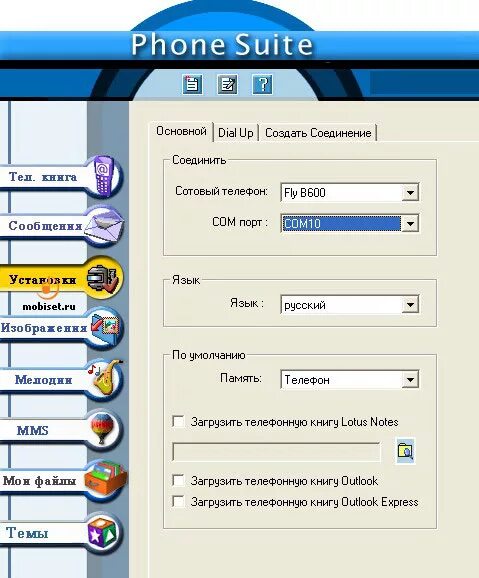
Task: Open the Мои файлы box icon
Action: click(105, 479)
